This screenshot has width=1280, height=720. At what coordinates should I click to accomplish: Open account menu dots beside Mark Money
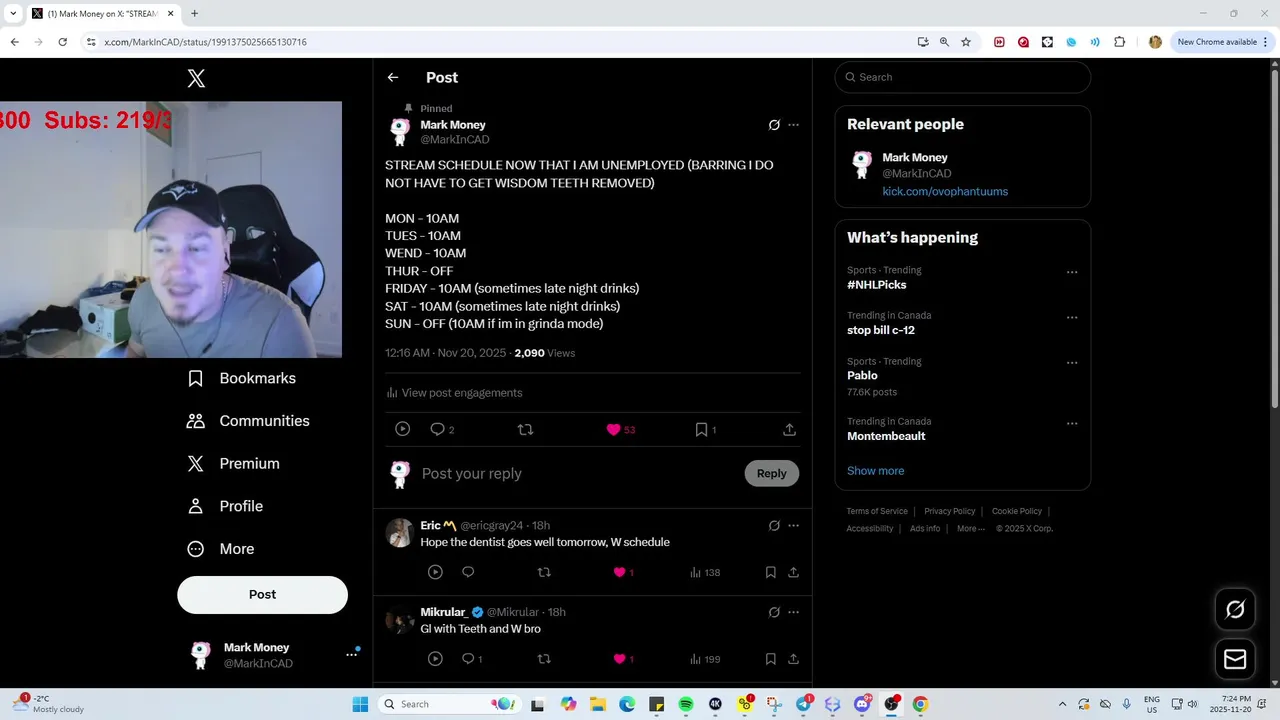(x=351, y=654)
